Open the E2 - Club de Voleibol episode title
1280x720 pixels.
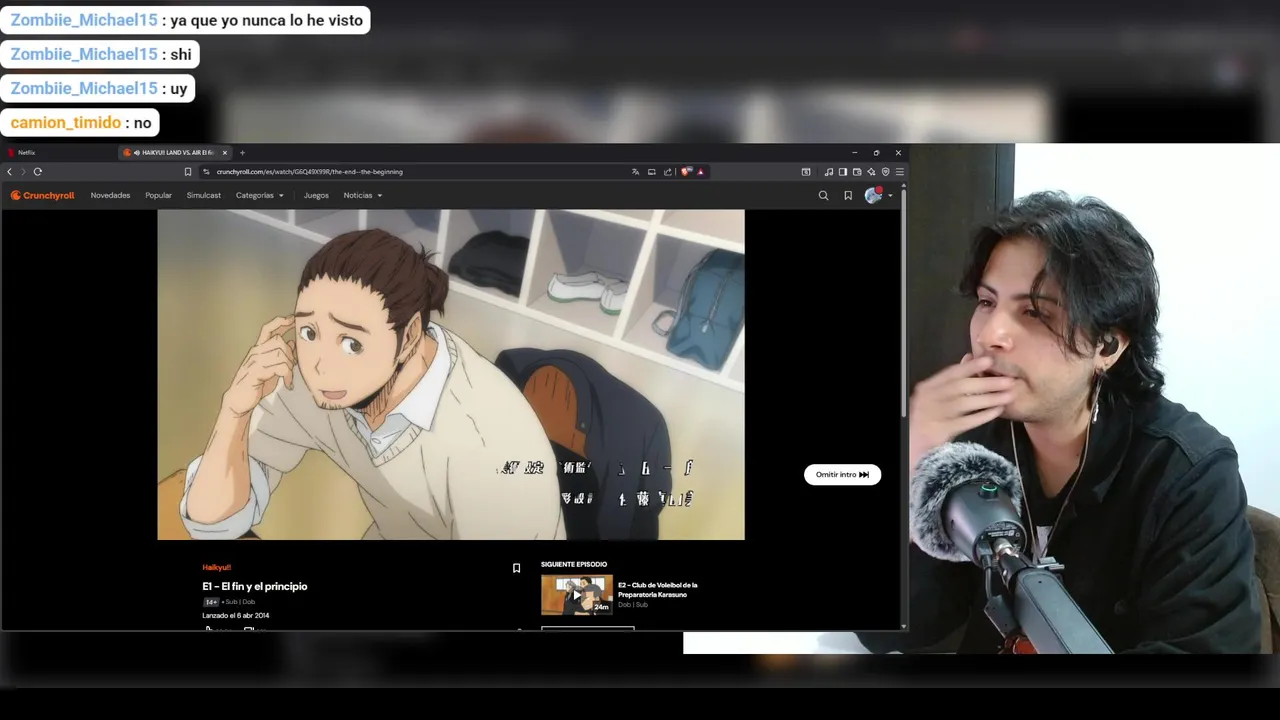coord(658,590)
